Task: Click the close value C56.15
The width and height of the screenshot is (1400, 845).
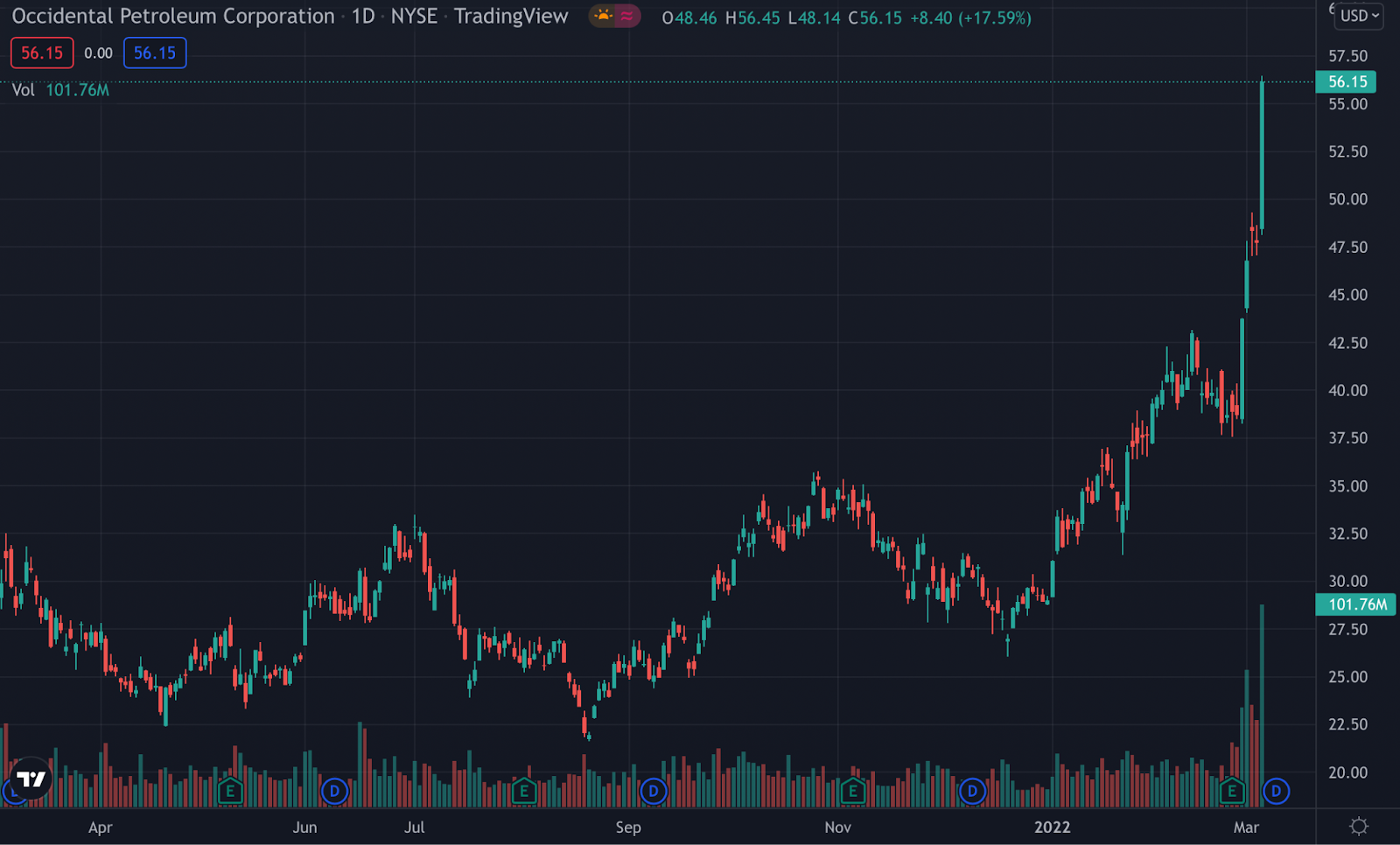Action: 875,17
